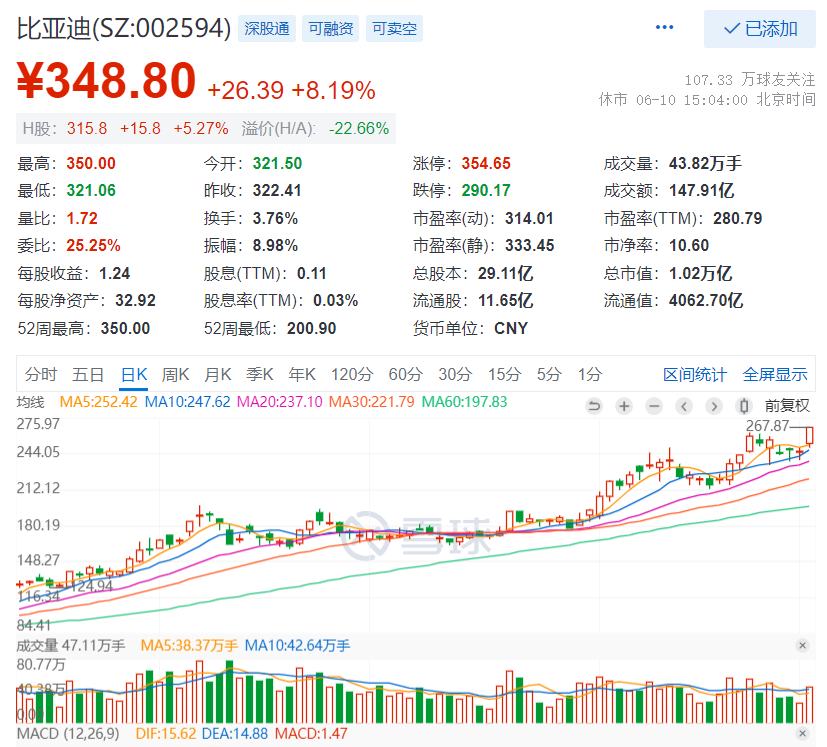The width and height of the screenshot is (827, 747).
Task: Switch to the 120分 chart tab
Action: (x=352, y=375)
